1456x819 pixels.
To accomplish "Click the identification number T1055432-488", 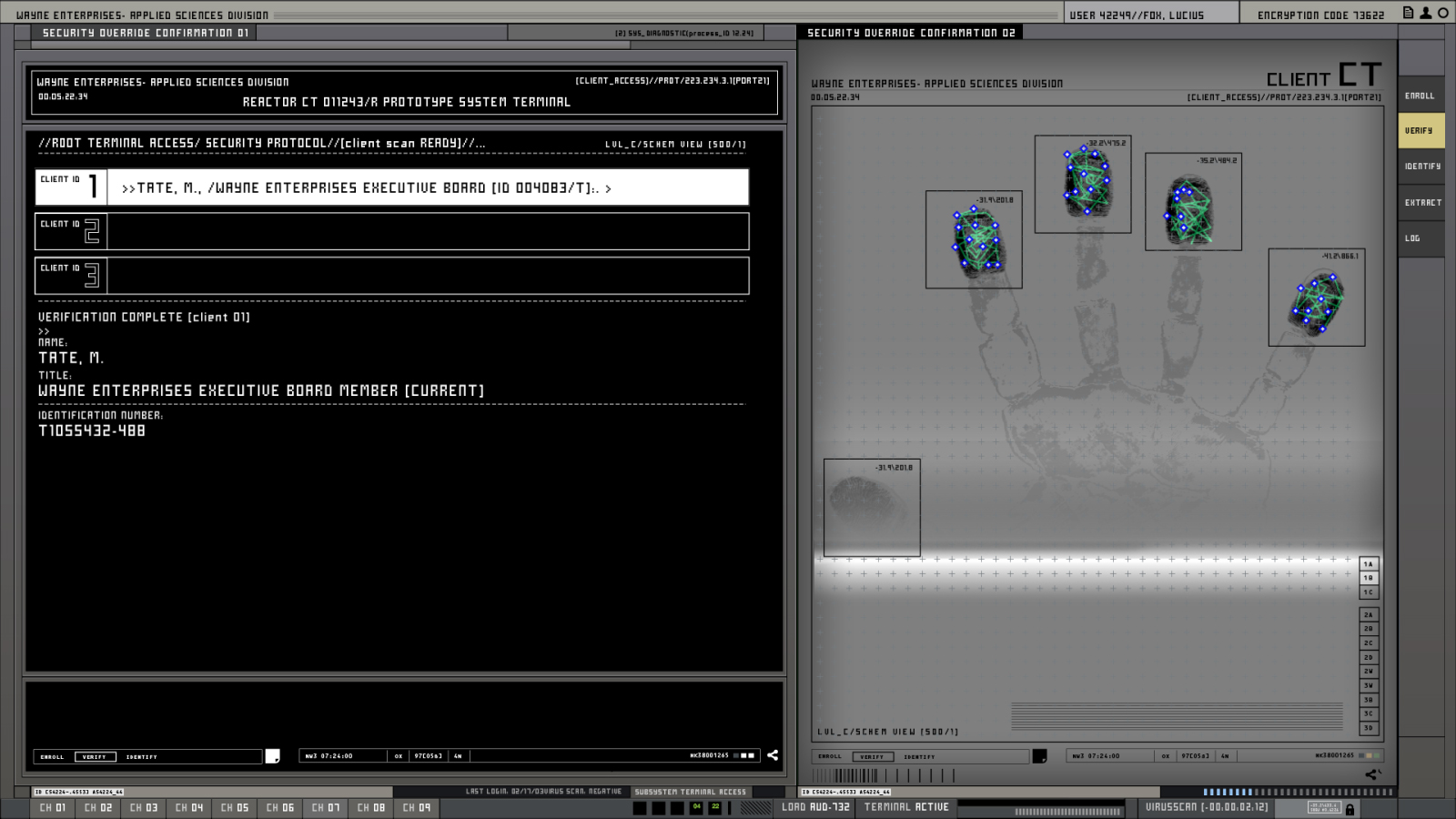I will tap(92, 430).
